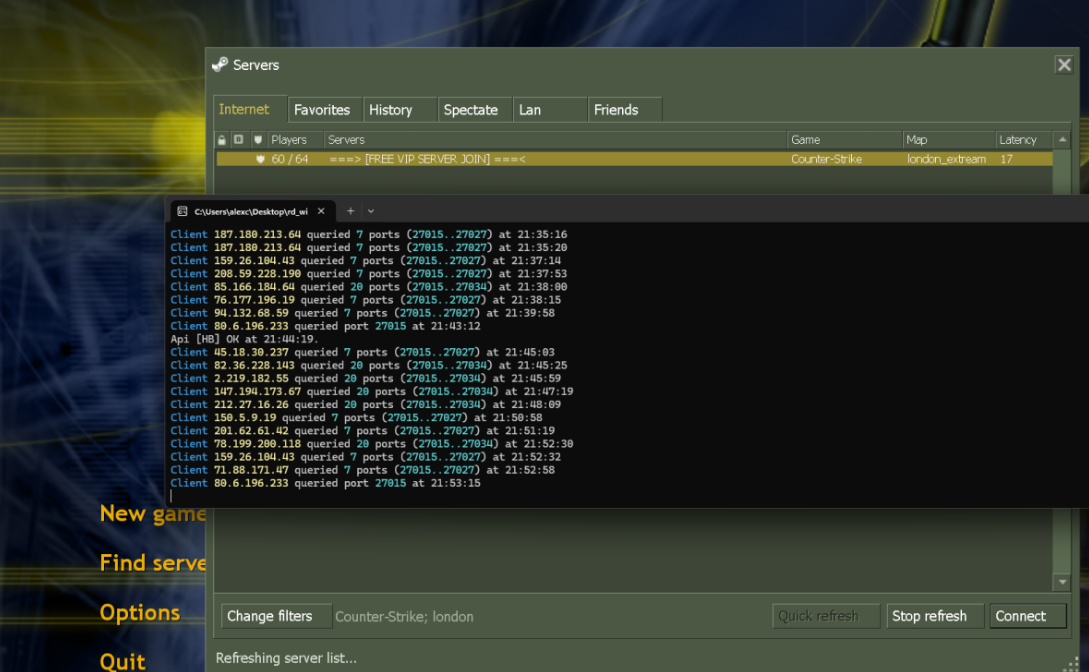Sort by secure shield column icon
This screenshot has width=1089, height=672.
(258, 140)
